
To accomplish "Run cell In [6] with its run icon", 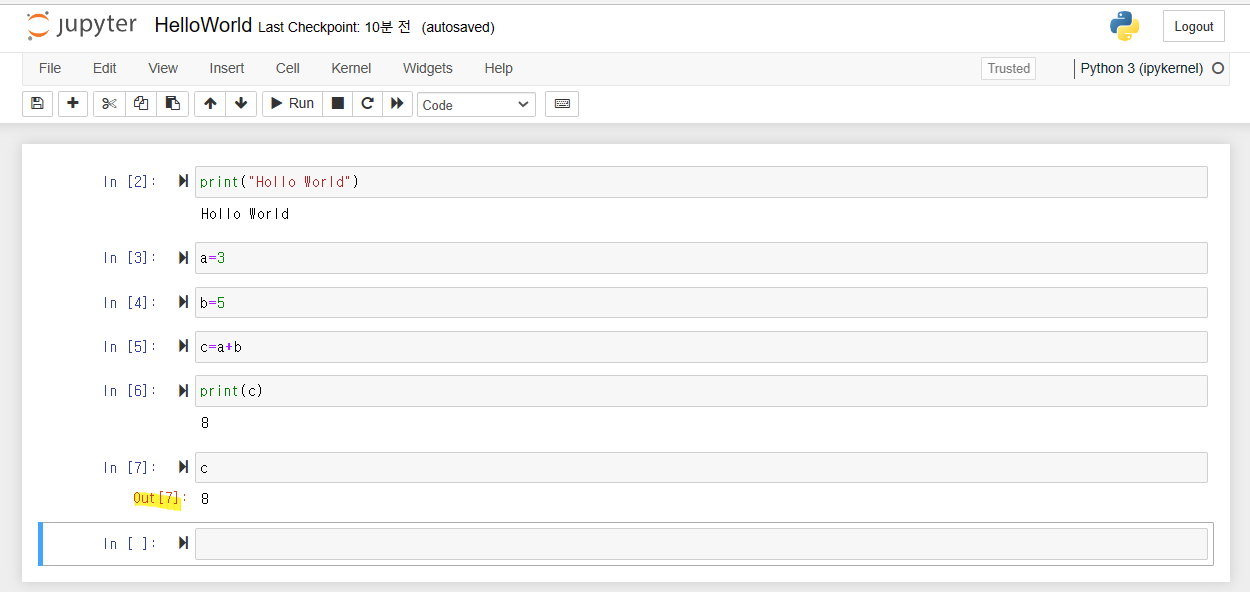I will (183, 390).
